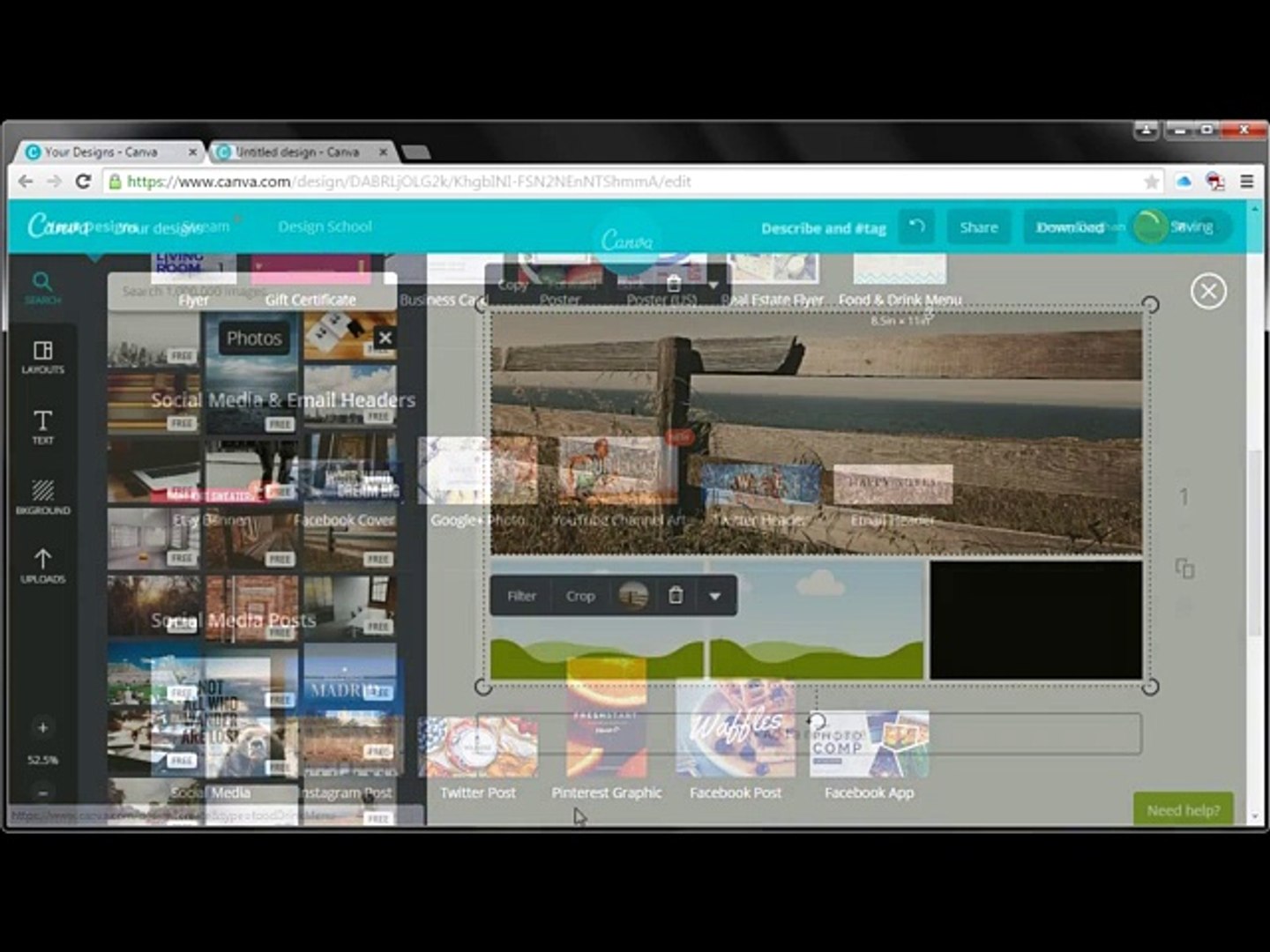Click the 52.5% zoom level text

click(x=42, y=760)
